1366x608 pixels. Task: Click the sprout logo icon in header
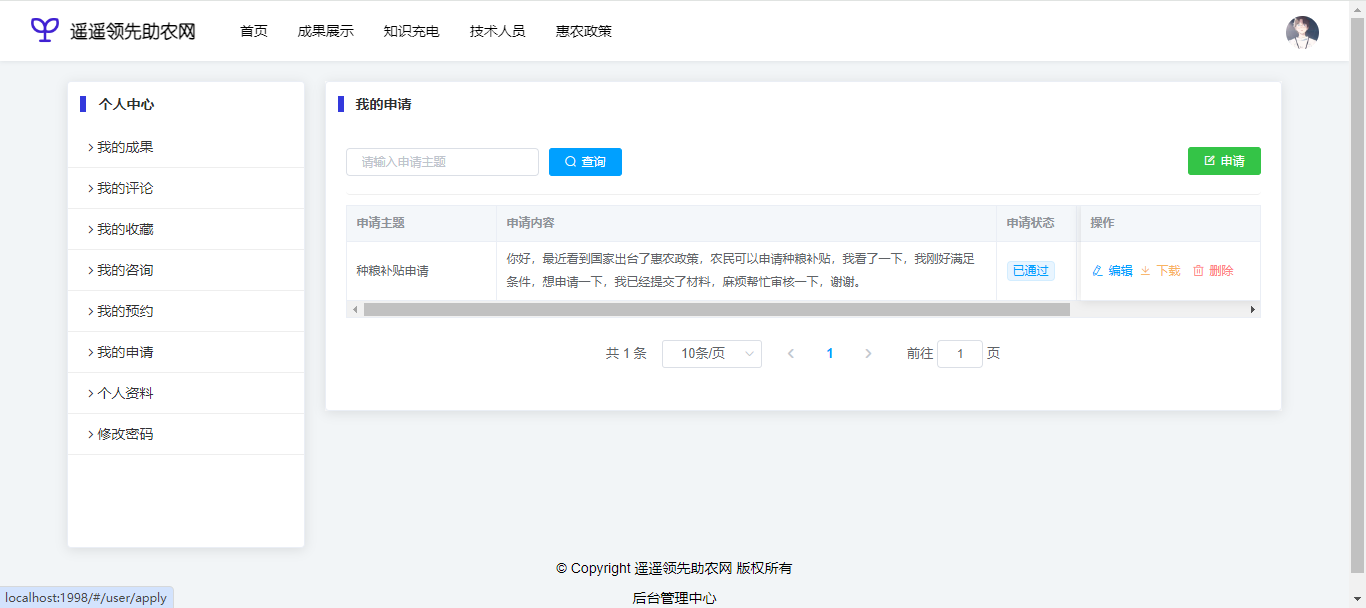(x=45, y=30)
